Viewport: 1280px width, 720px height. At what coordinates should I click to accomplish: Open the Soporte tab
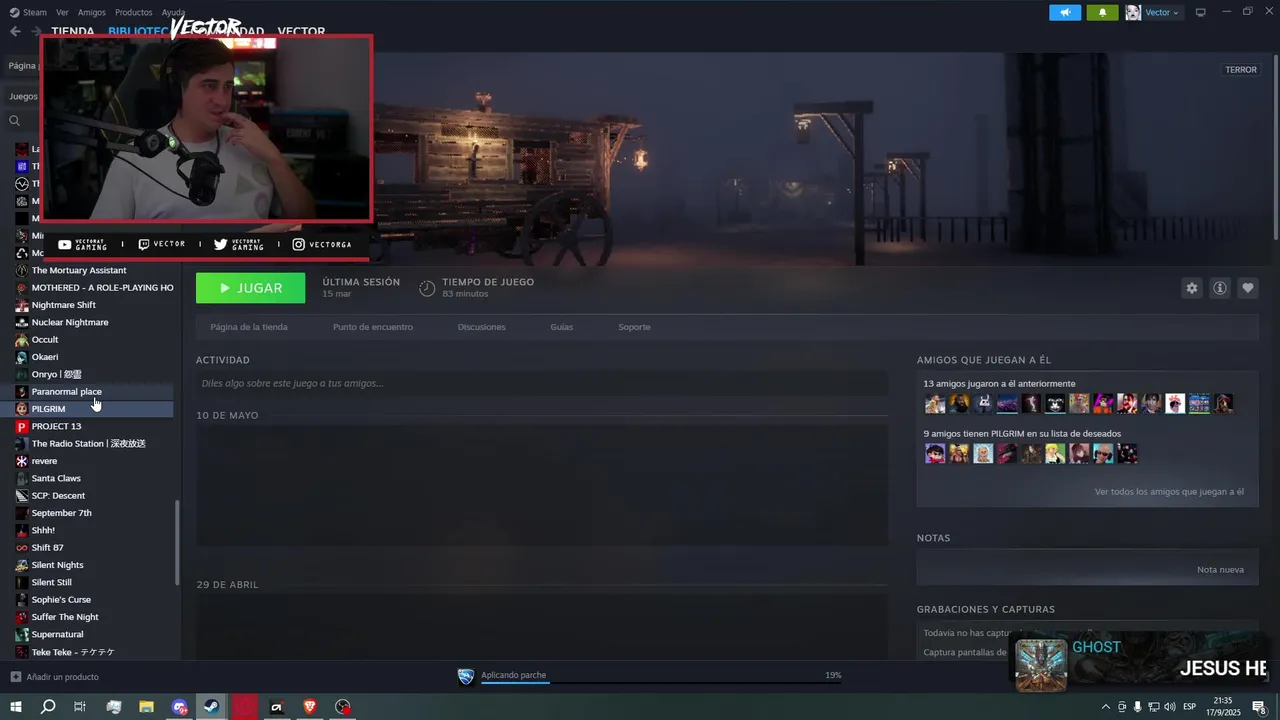point(634,327)
